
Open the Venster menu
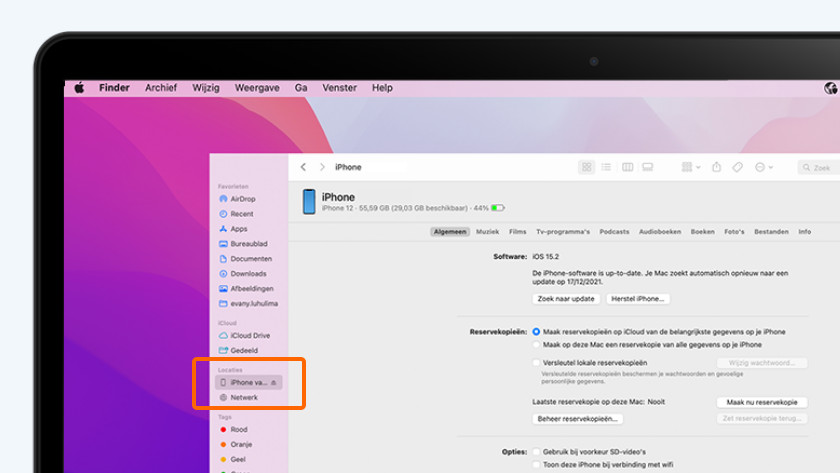pyautogui.click(x=339, y=88)
